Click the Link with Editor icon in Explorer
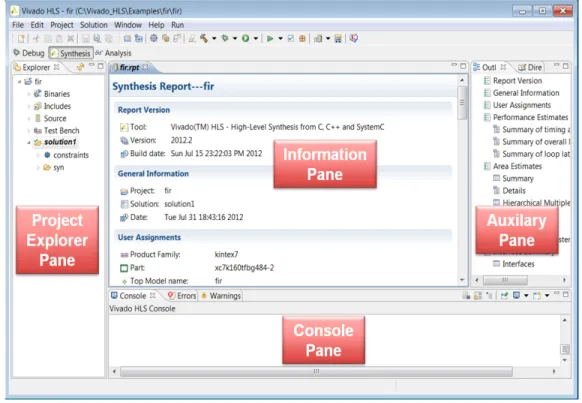 (x=80, y=67)
